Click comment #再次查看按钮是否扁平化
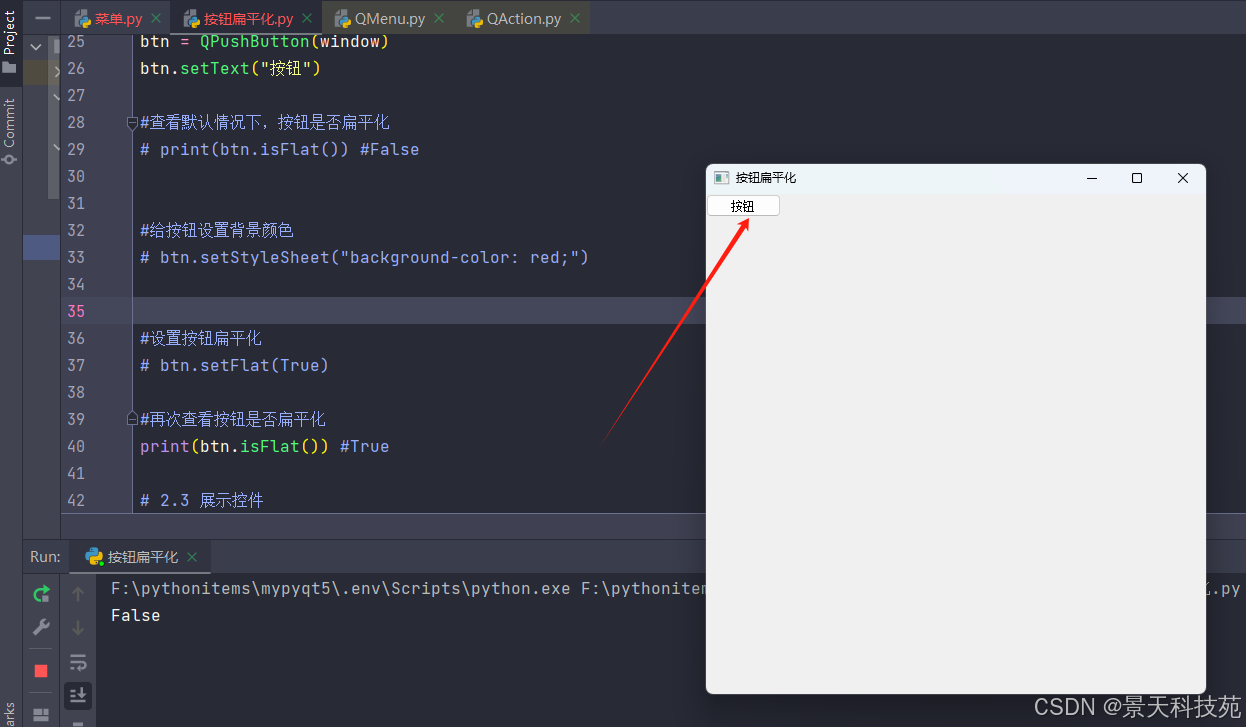 pyautogui.click(x=233, y=420)
